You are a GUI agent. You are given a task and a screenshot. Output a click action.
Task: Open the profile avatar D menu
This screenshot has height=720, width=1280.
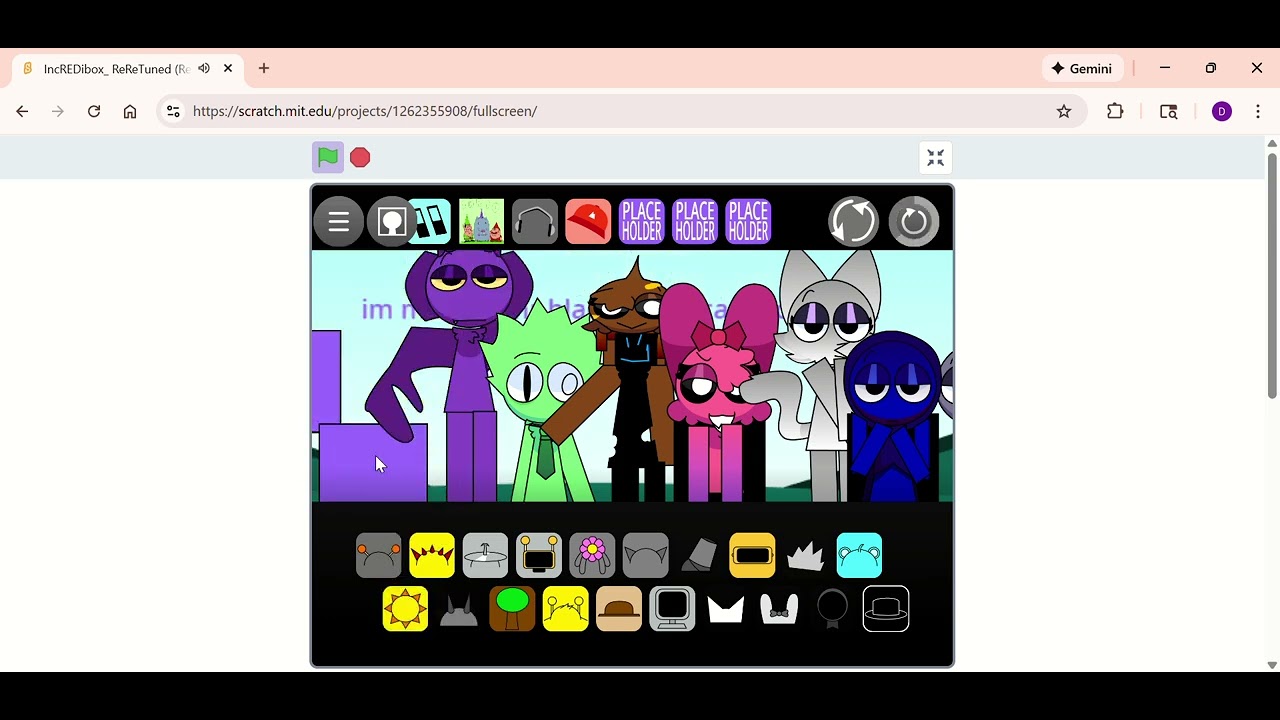[x=1222, y=111]
